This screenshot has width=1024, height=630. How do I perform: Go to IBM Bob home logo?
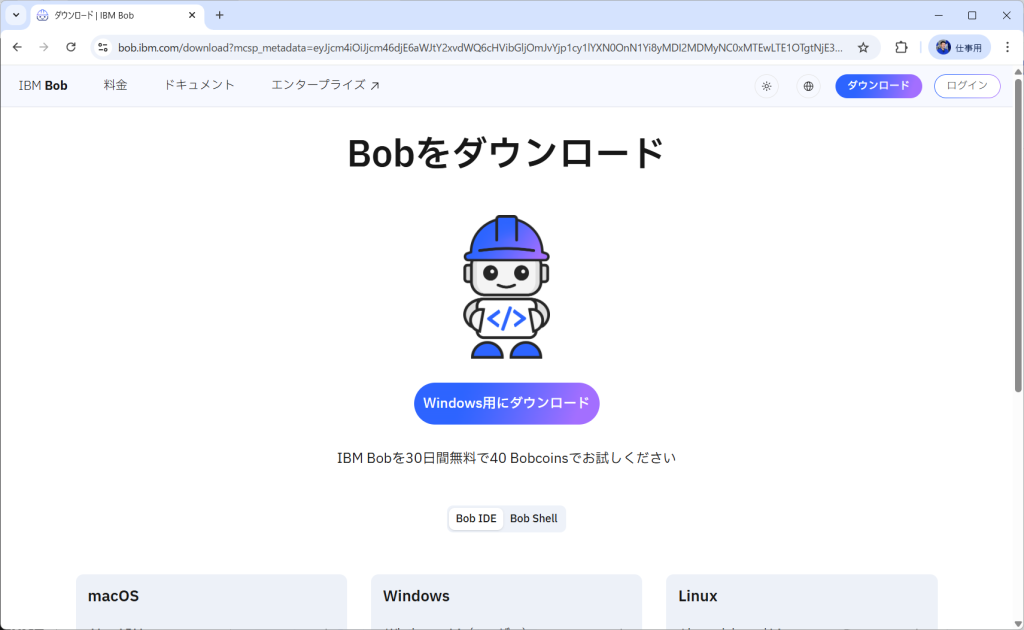pos(43,86)
